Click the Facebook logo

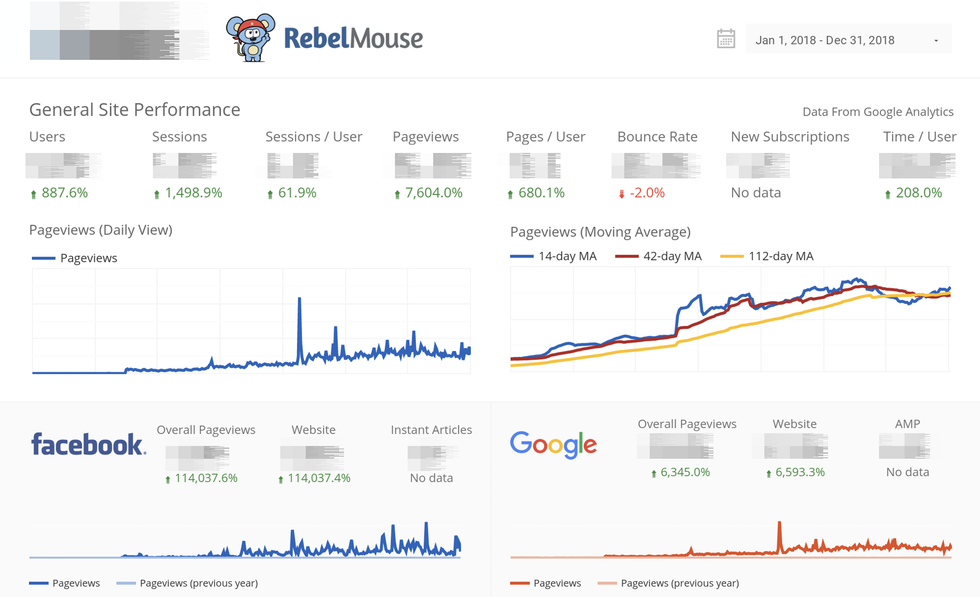coord(88,445)
